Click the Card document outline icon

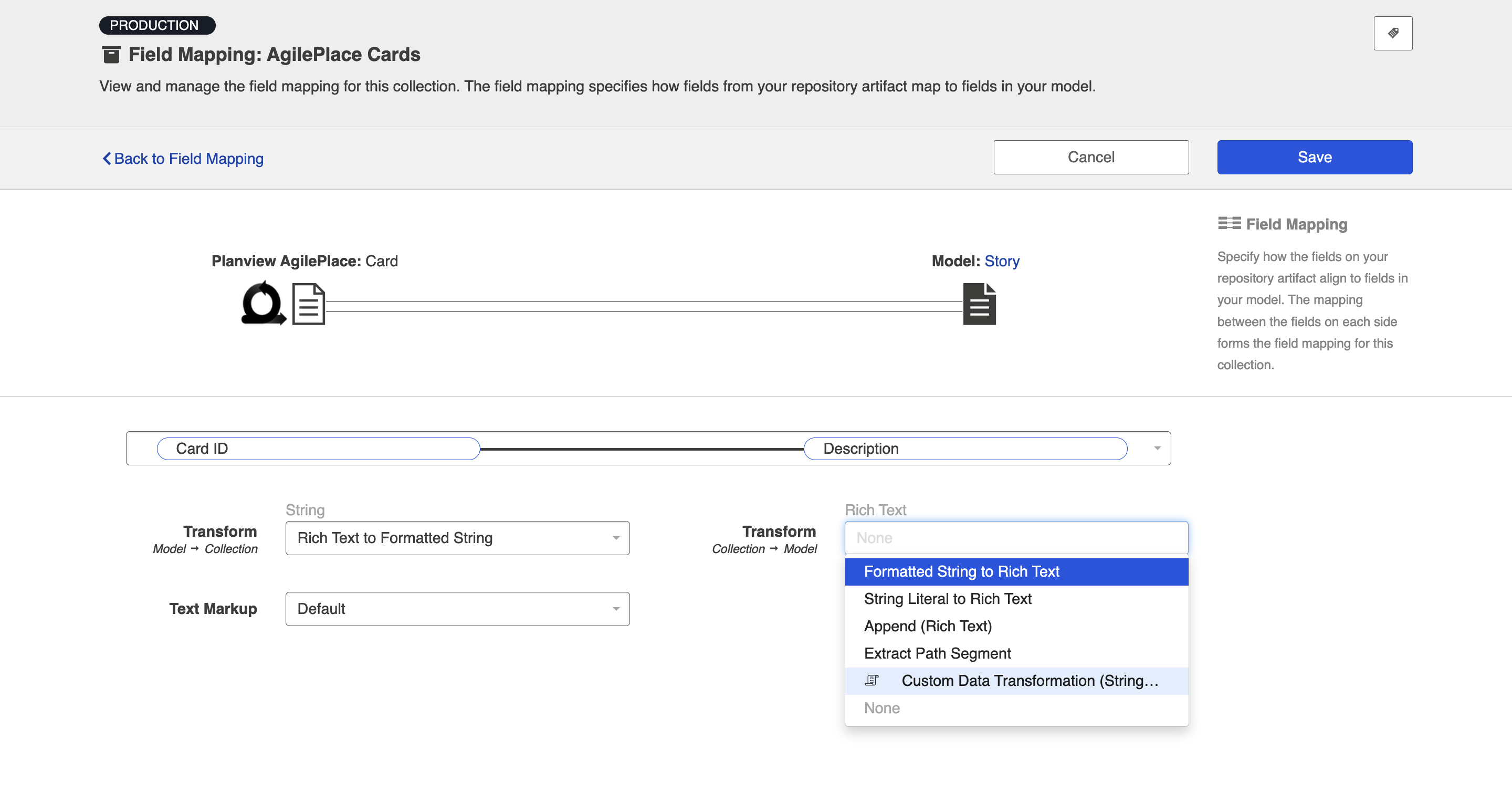coord(309,304)
